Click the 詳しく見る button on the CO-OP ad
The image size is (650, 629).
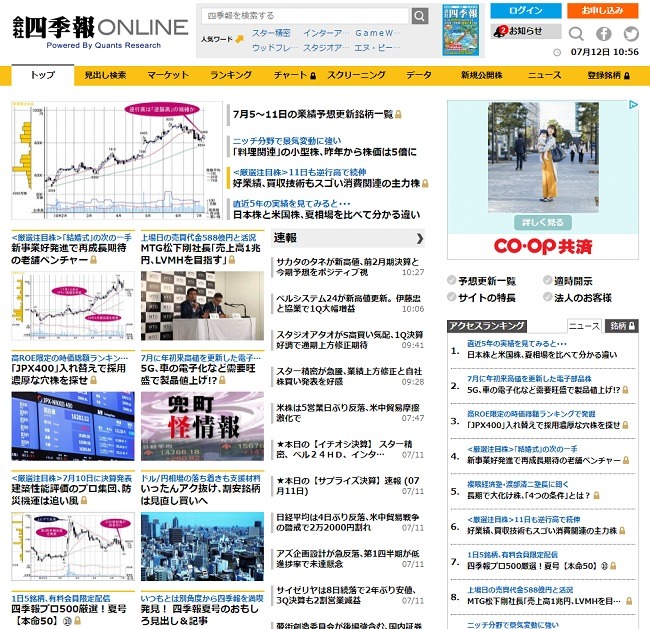click(x=543, y=222)
